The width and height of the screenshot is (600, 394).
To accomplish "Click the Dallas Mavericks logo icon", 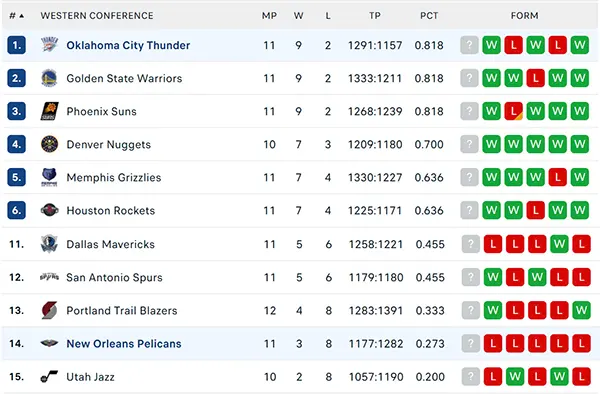I will [x=49, y=244].
